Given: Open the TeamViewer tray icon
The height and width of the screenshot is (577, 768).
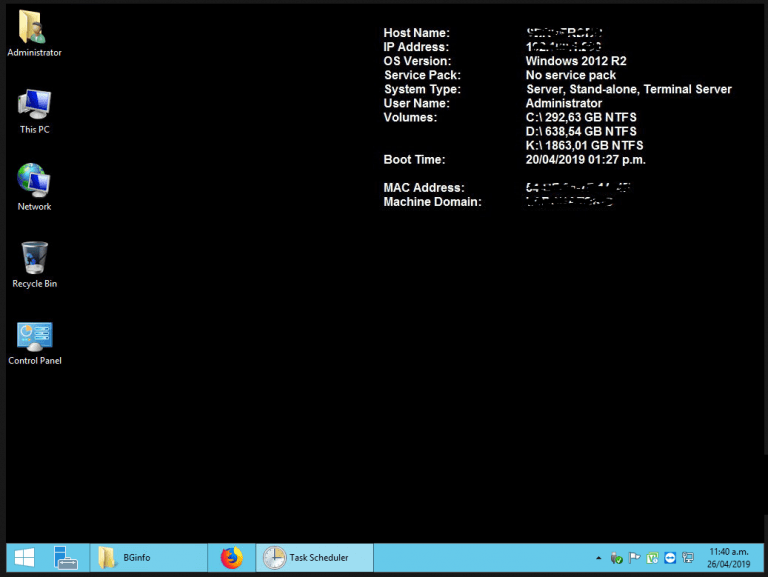Looking at the screenshot, I should pos(669,558).
